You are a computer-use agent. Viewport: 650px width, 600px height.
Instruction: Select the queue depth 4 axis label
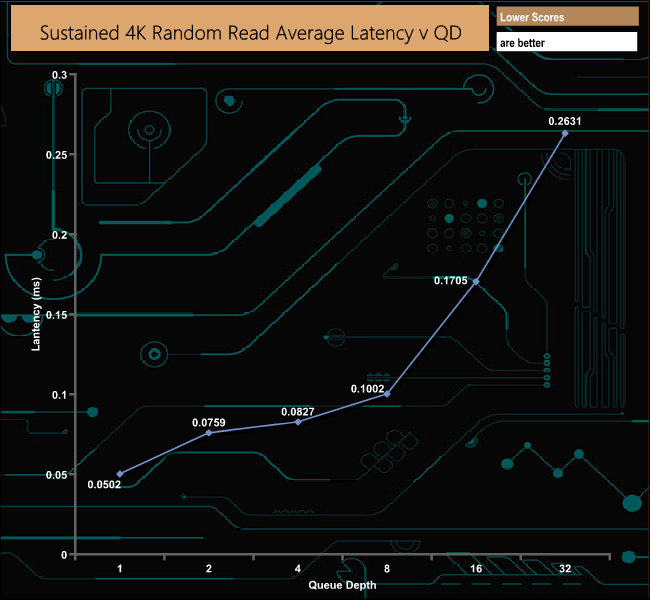click(298, 568)
